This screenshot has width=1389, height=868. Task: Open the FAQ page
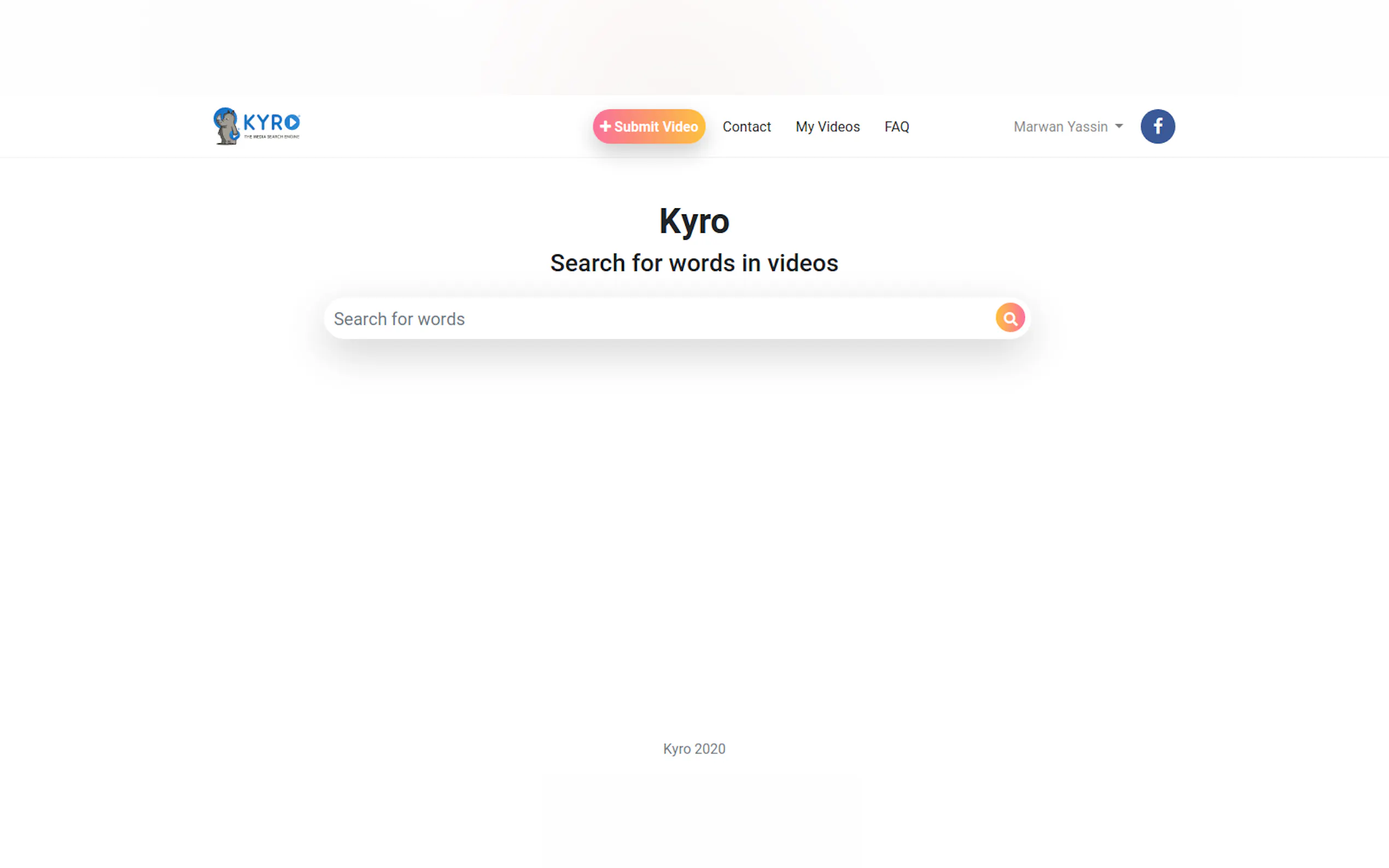coord(896,127)
